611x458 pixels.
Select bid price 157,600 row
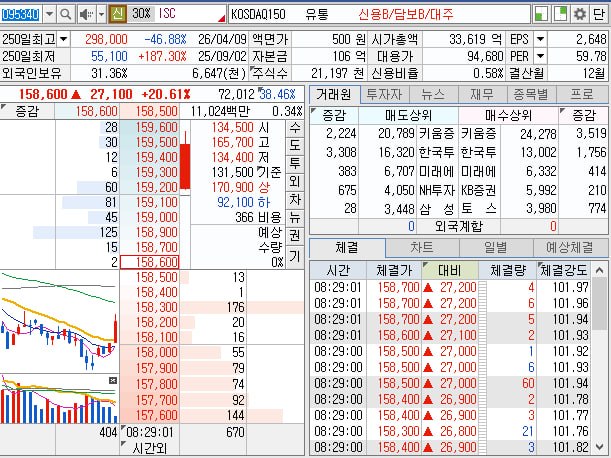pos(150,415)
